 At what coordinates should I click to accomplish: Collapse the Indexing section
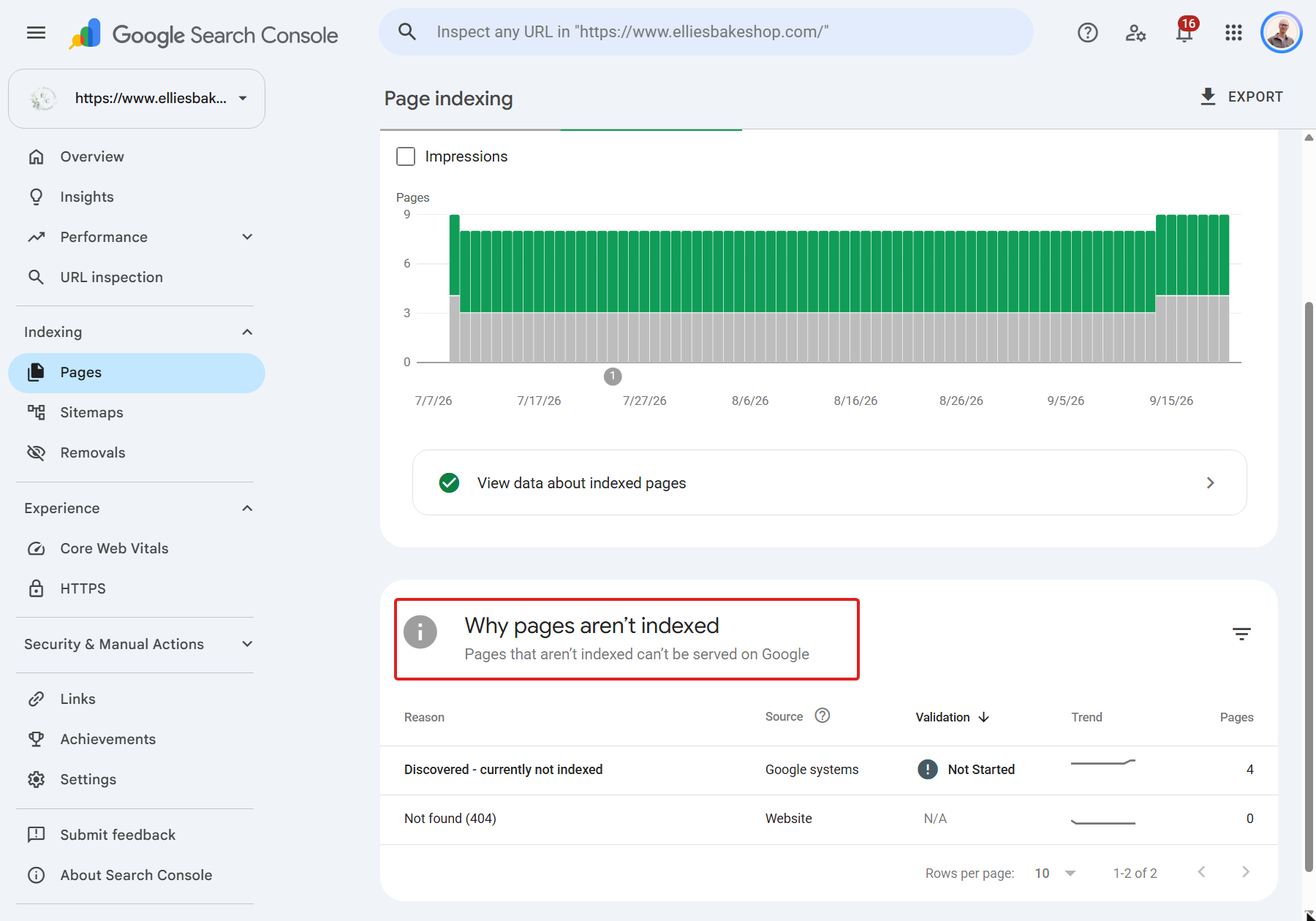[x=247, y=332]
